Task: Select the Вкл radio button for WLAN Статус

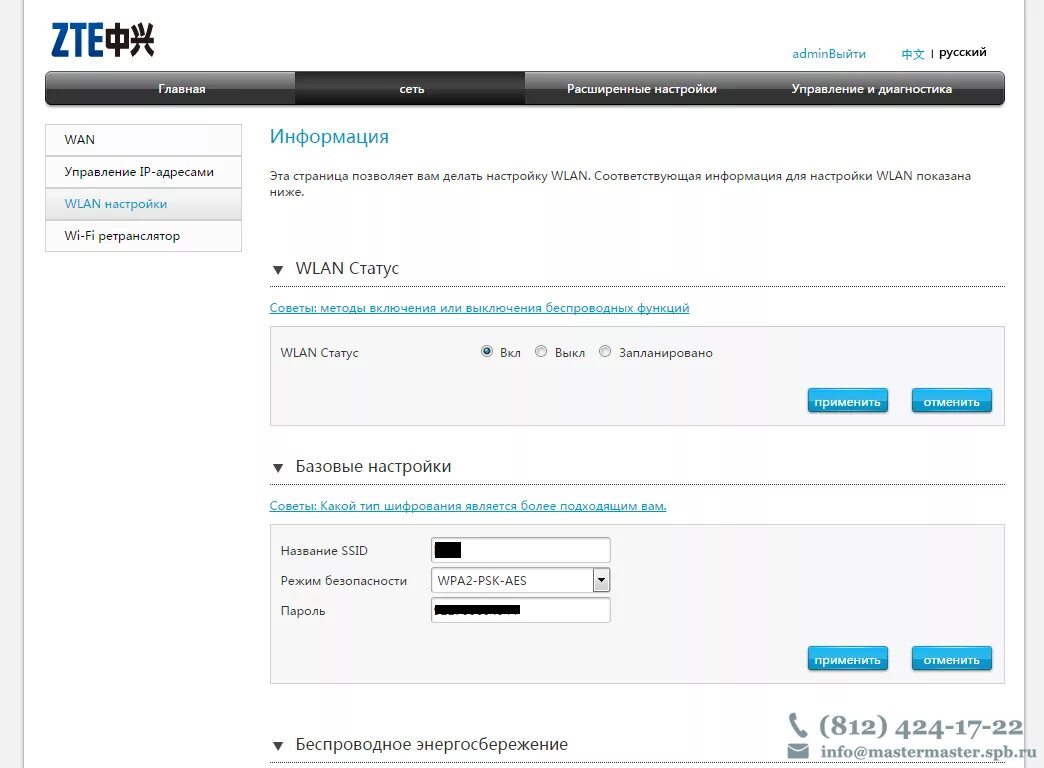Action: tap(487, 351)
